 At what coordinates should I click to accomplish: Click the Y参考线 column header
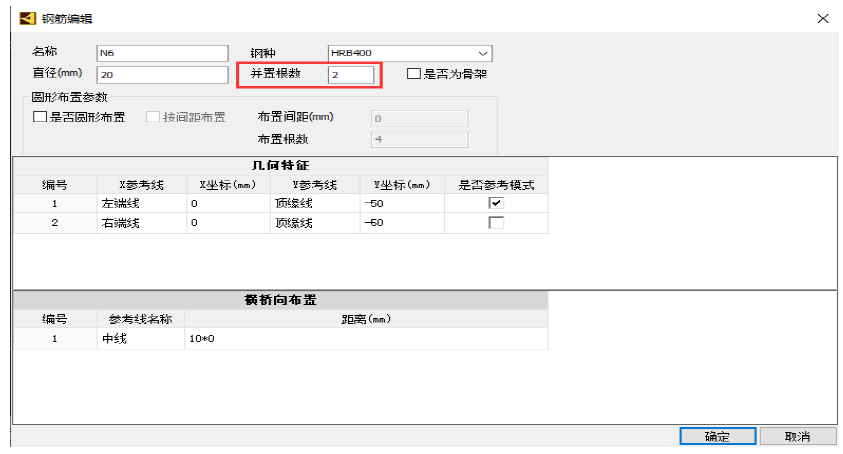(x=315, y=185)
